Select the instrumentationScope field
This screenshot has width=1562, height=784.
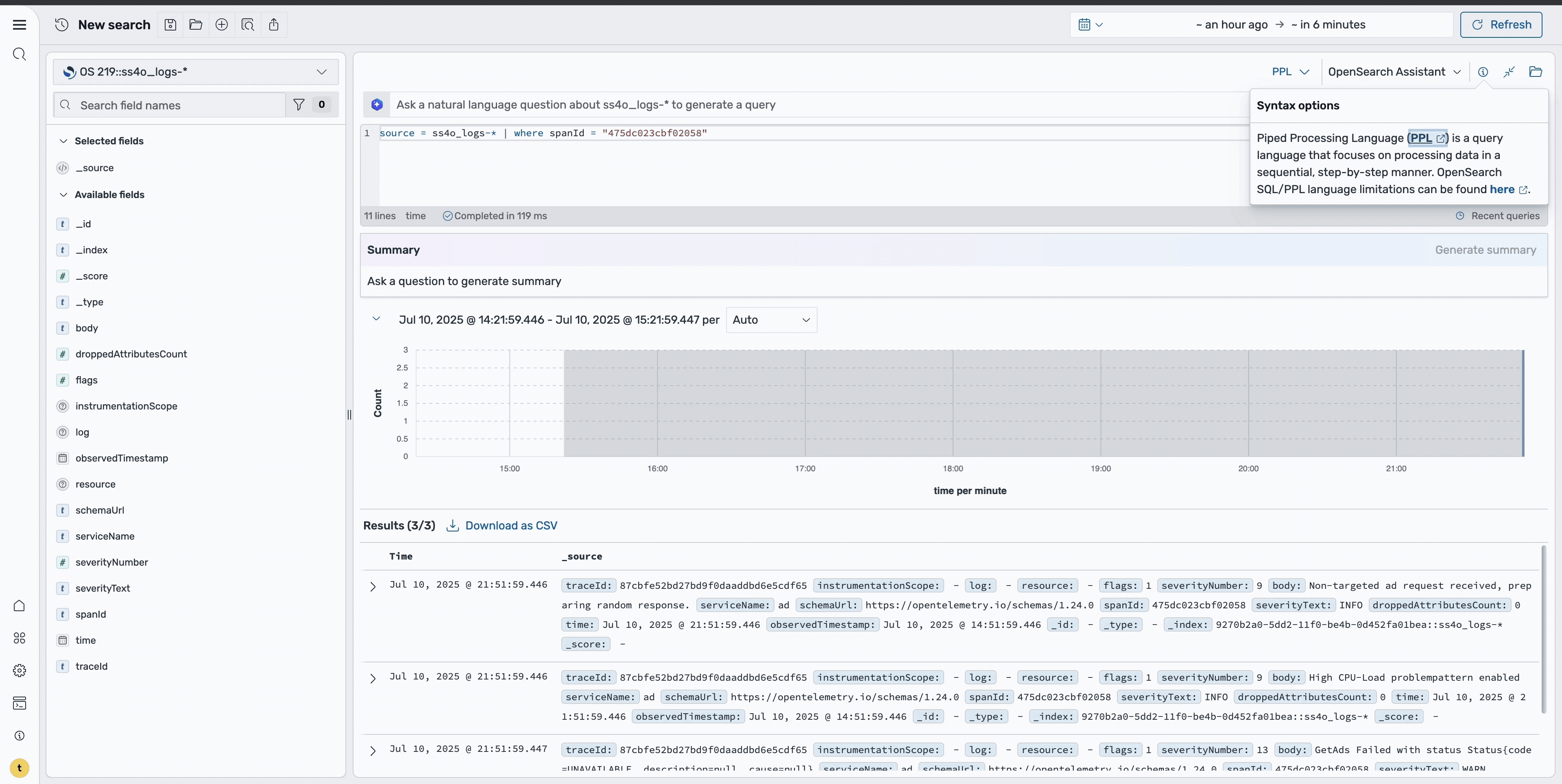pos(126,406)
